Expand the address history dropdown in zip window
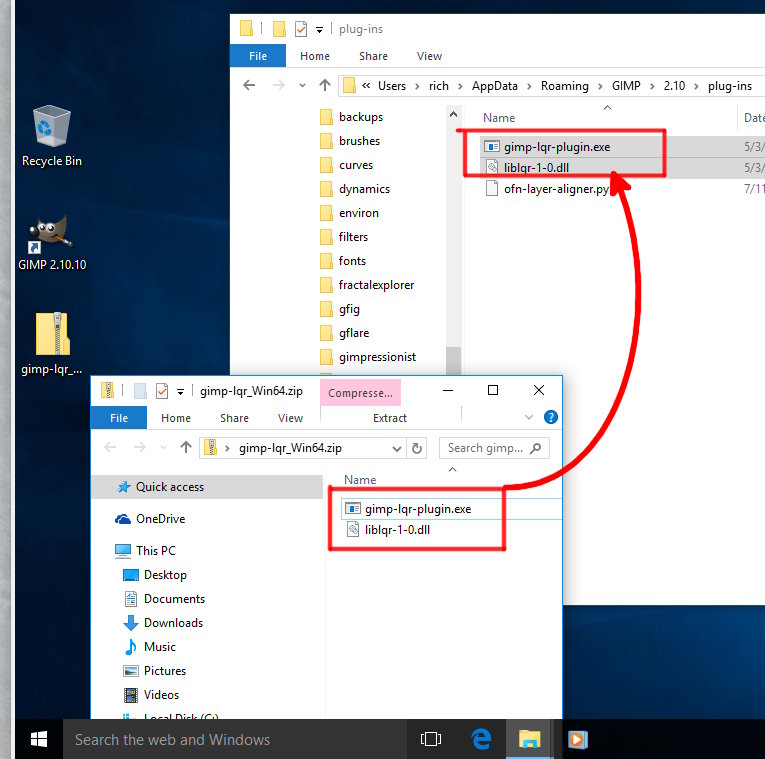The image size is (765, 759). tap(397, 449)
